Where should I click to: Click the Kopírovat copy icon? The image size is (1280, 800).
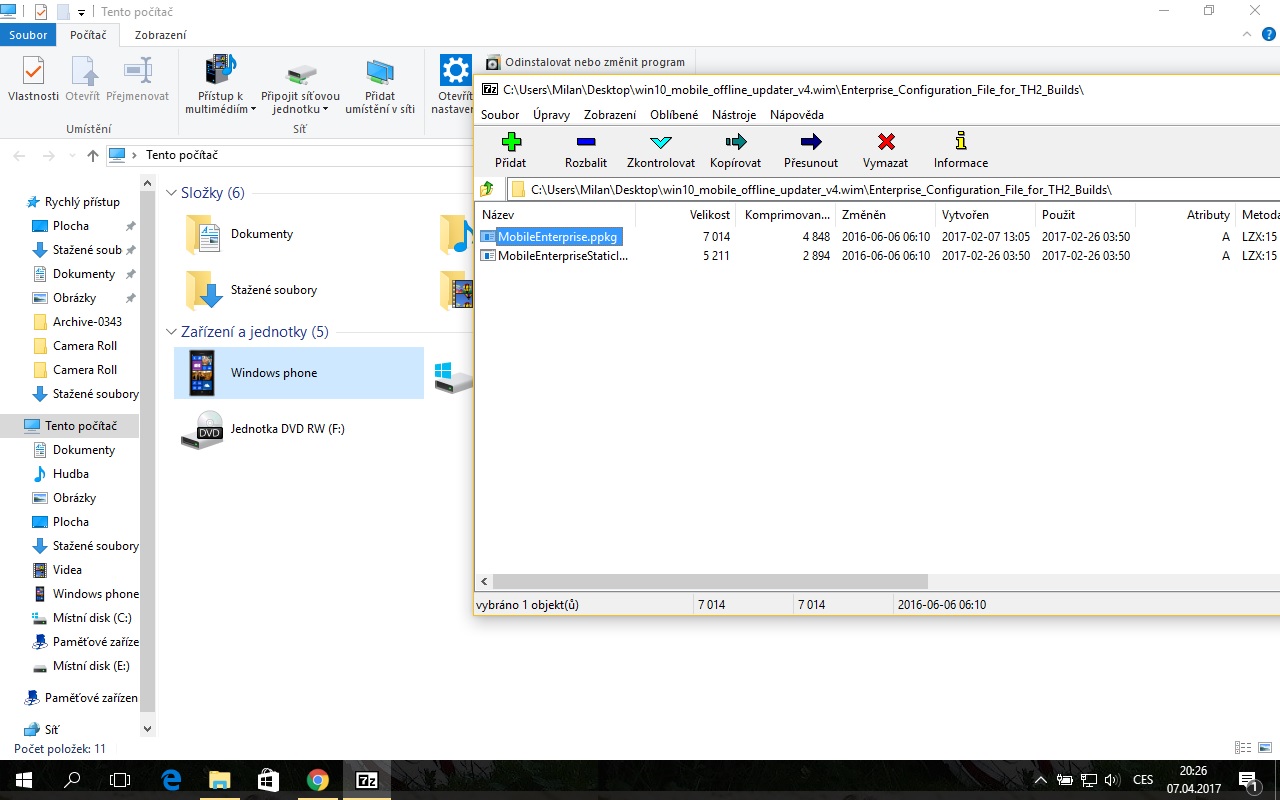point(735,143)
